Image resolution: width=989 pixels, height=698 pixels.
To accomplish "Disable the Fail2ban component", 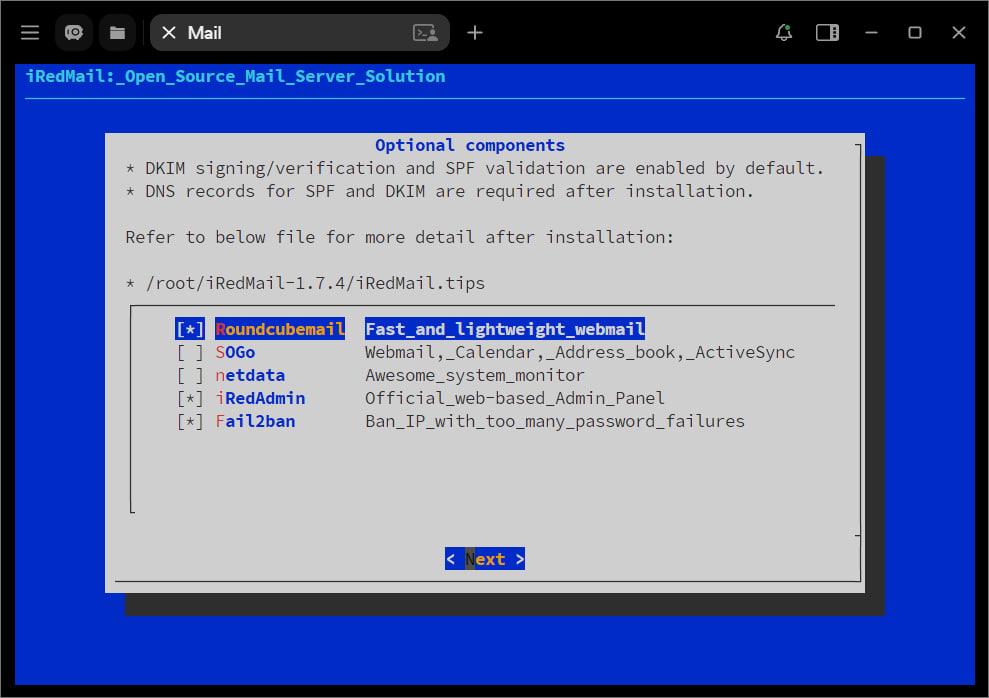I will (x=189, y=421).
